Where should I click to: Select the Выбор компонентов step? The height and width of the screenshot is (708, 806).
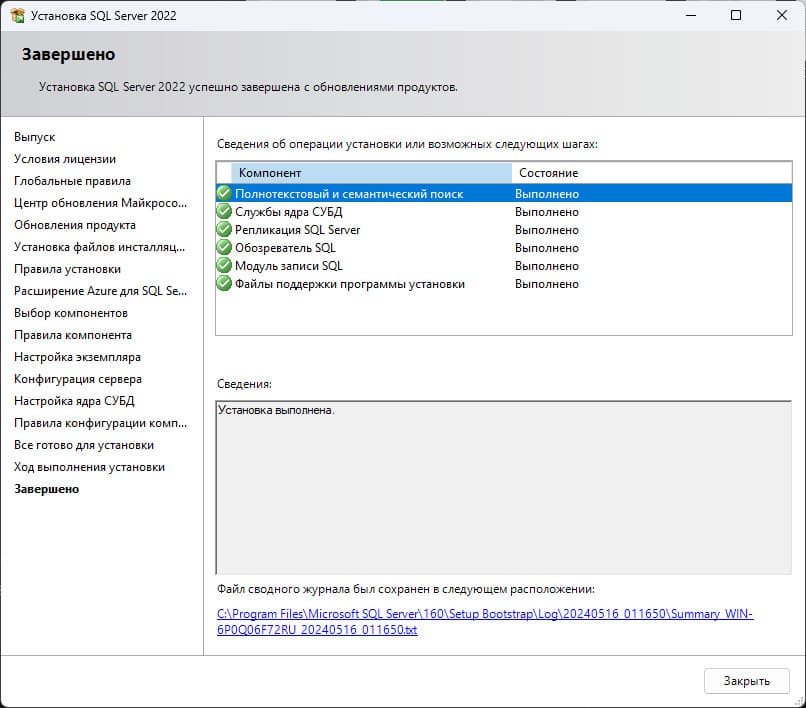(71, 313)
